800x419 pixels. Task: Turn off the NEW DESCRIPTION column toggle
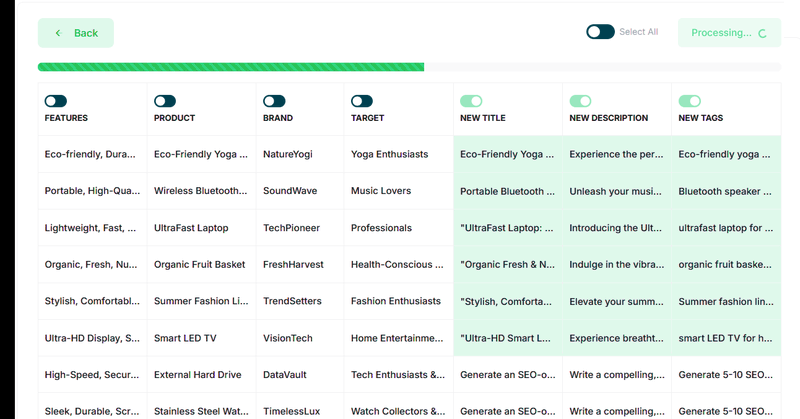coord(581,101)
